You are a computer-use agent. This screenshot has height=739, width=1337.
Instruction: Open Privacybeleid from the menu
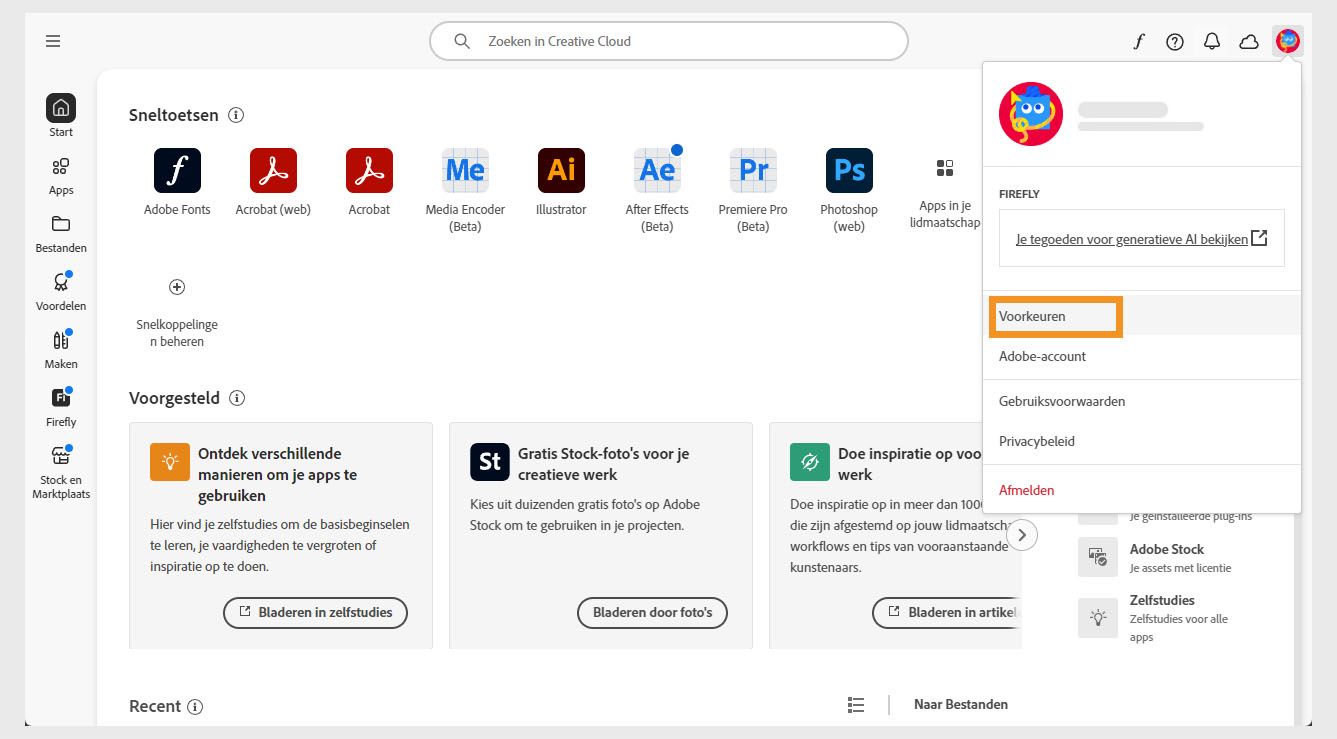click(1142, 441)
